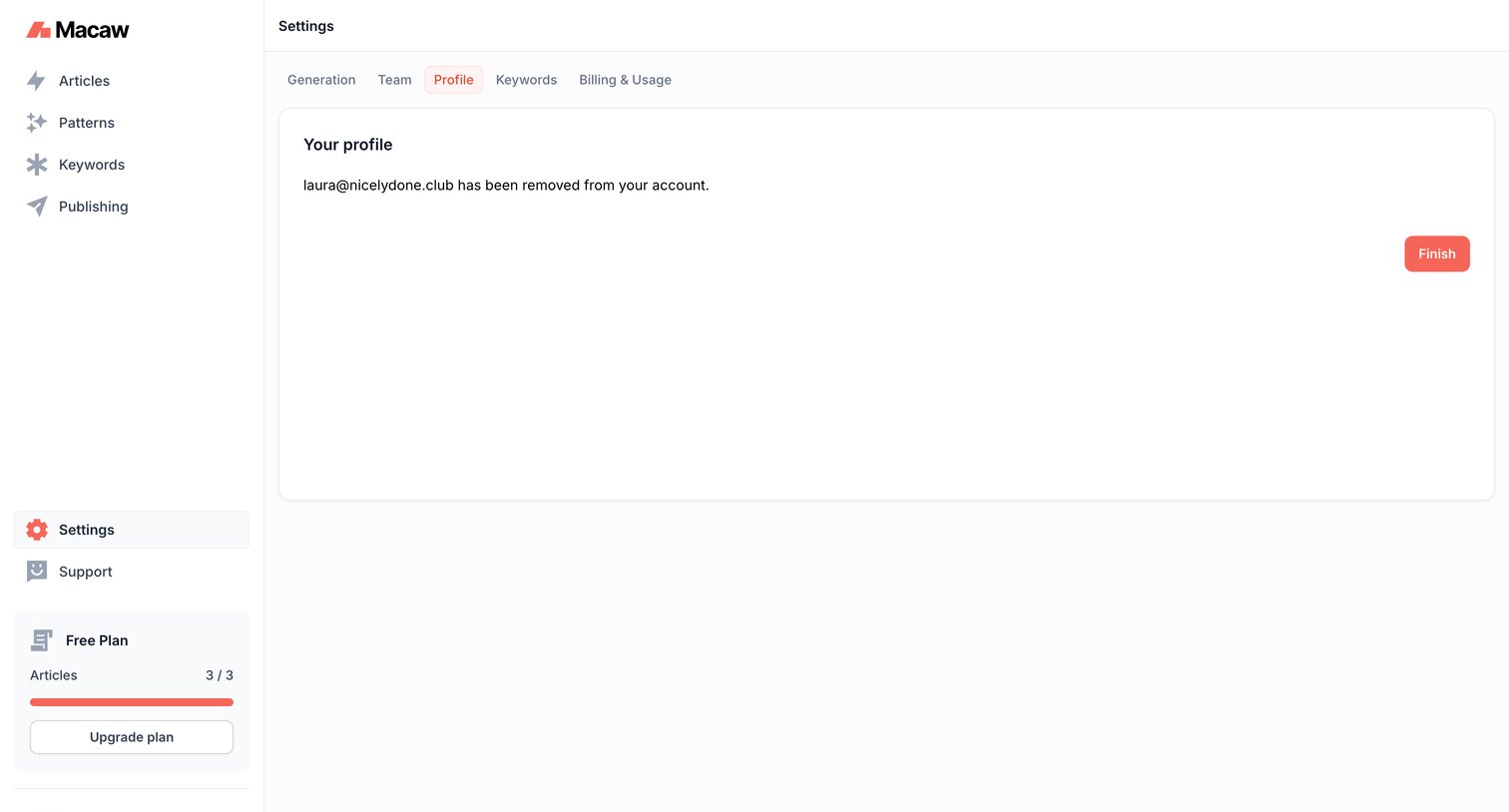Select the Profile tab
Screen dimensions: 1509x812
click(x=454, y=80)
